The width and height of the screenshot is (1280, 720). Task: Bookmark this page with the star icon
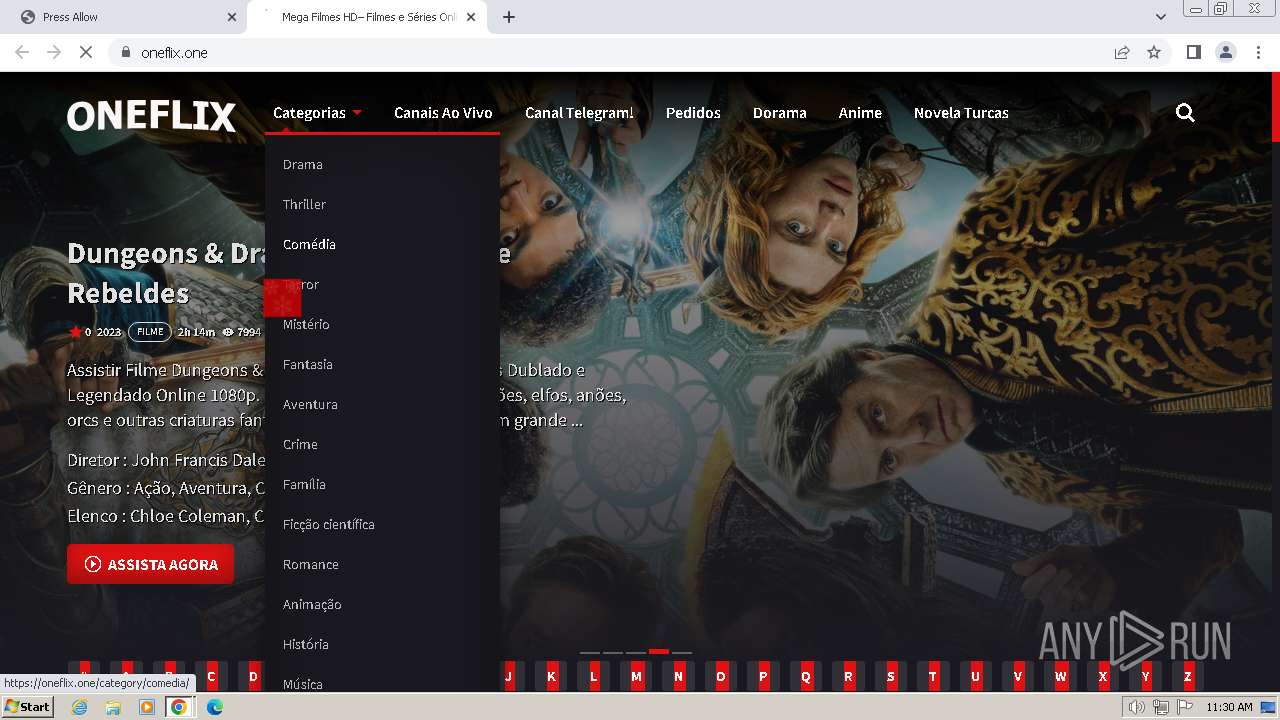pyautogui.click(x=1154, y=52)
